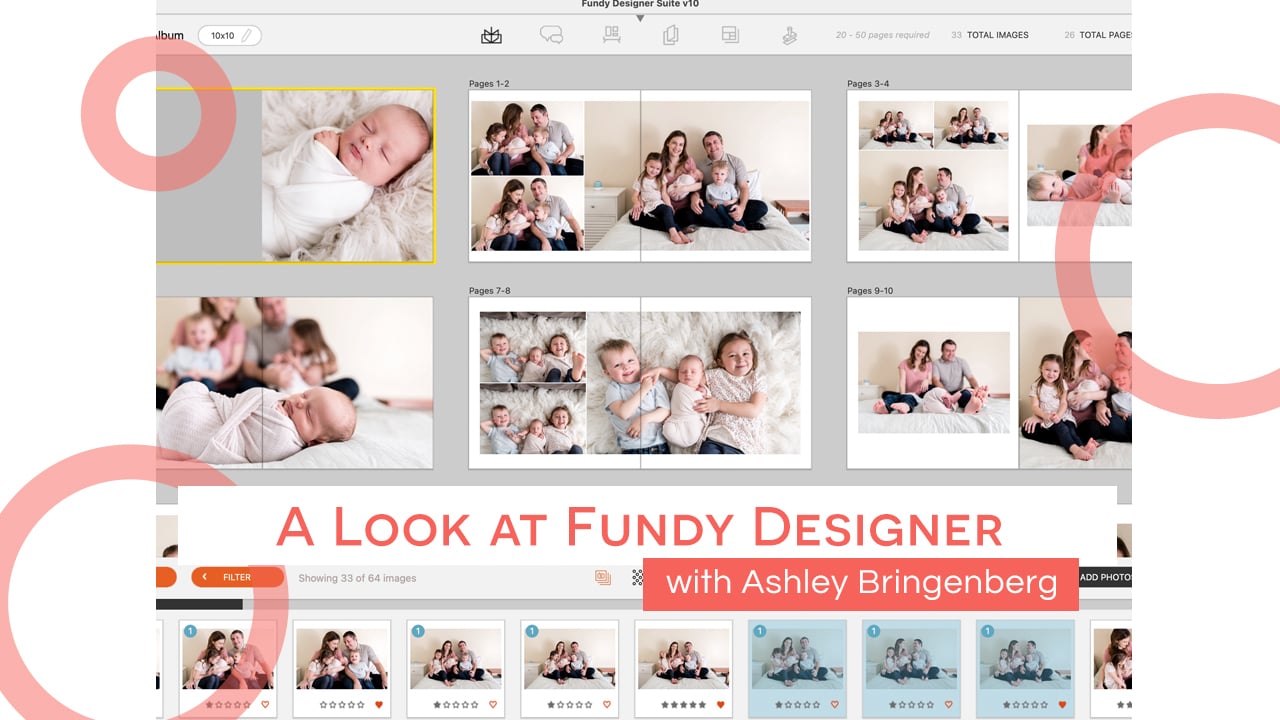Click the dark image-well scrollbar
Image resolution: width=1280 pixels, height=720 pixels.
199,604
